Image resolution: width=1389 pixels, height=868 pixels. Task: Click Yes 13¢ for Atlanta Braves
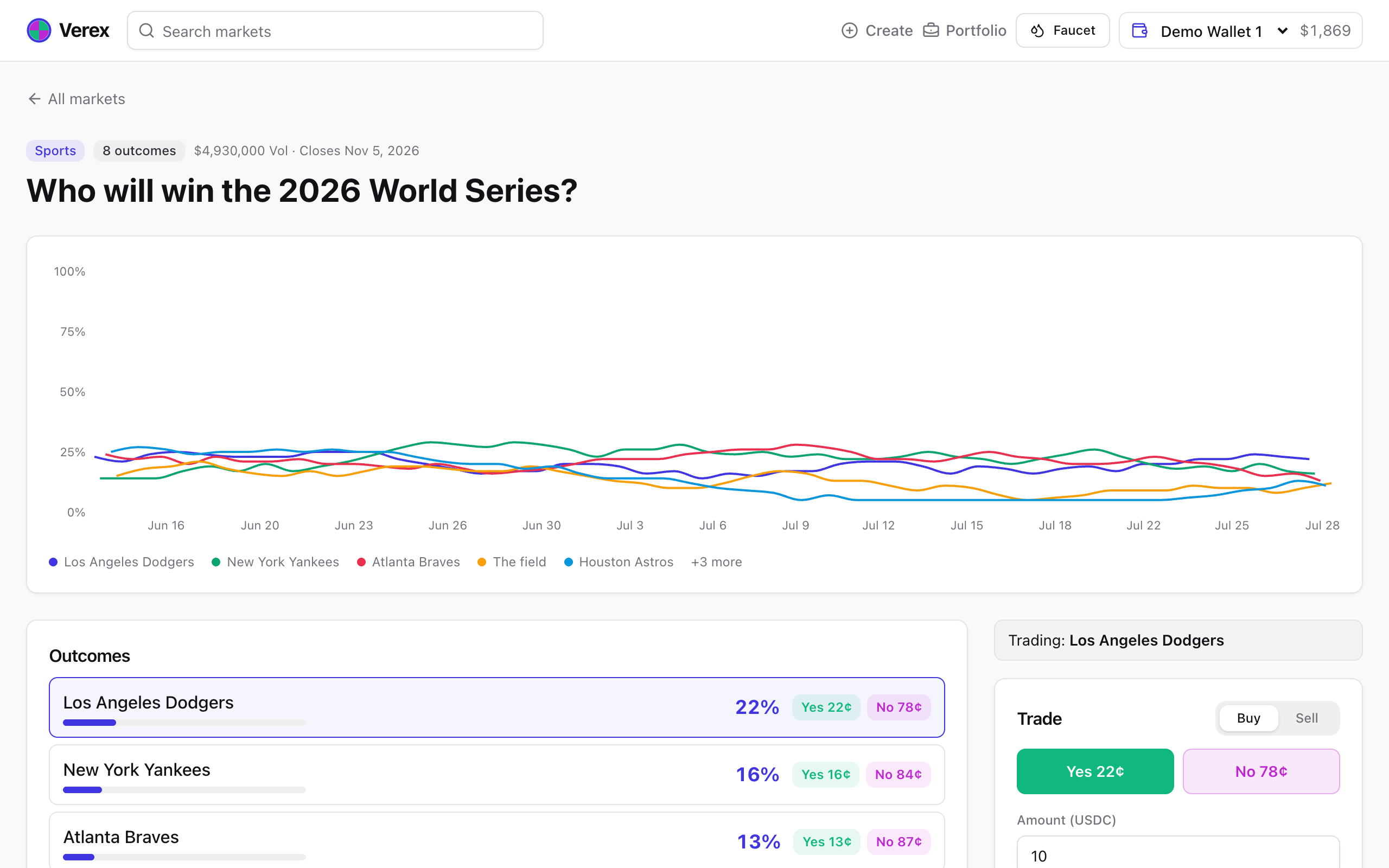tap(826, 841)
